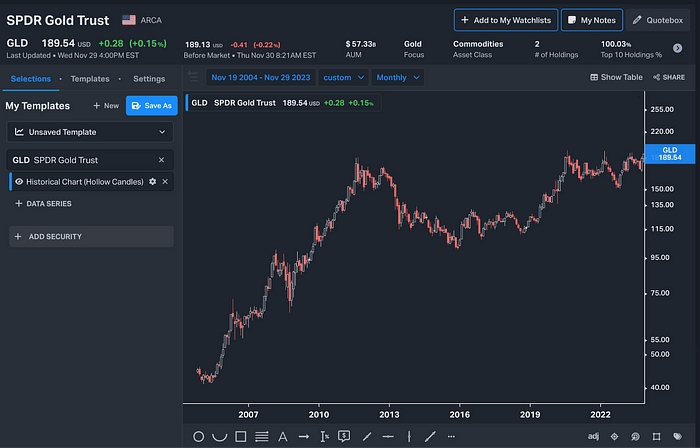Viewport: 700px width, 448px height.
Task: Switch to the Templates tab
Action: coord(90,79)
